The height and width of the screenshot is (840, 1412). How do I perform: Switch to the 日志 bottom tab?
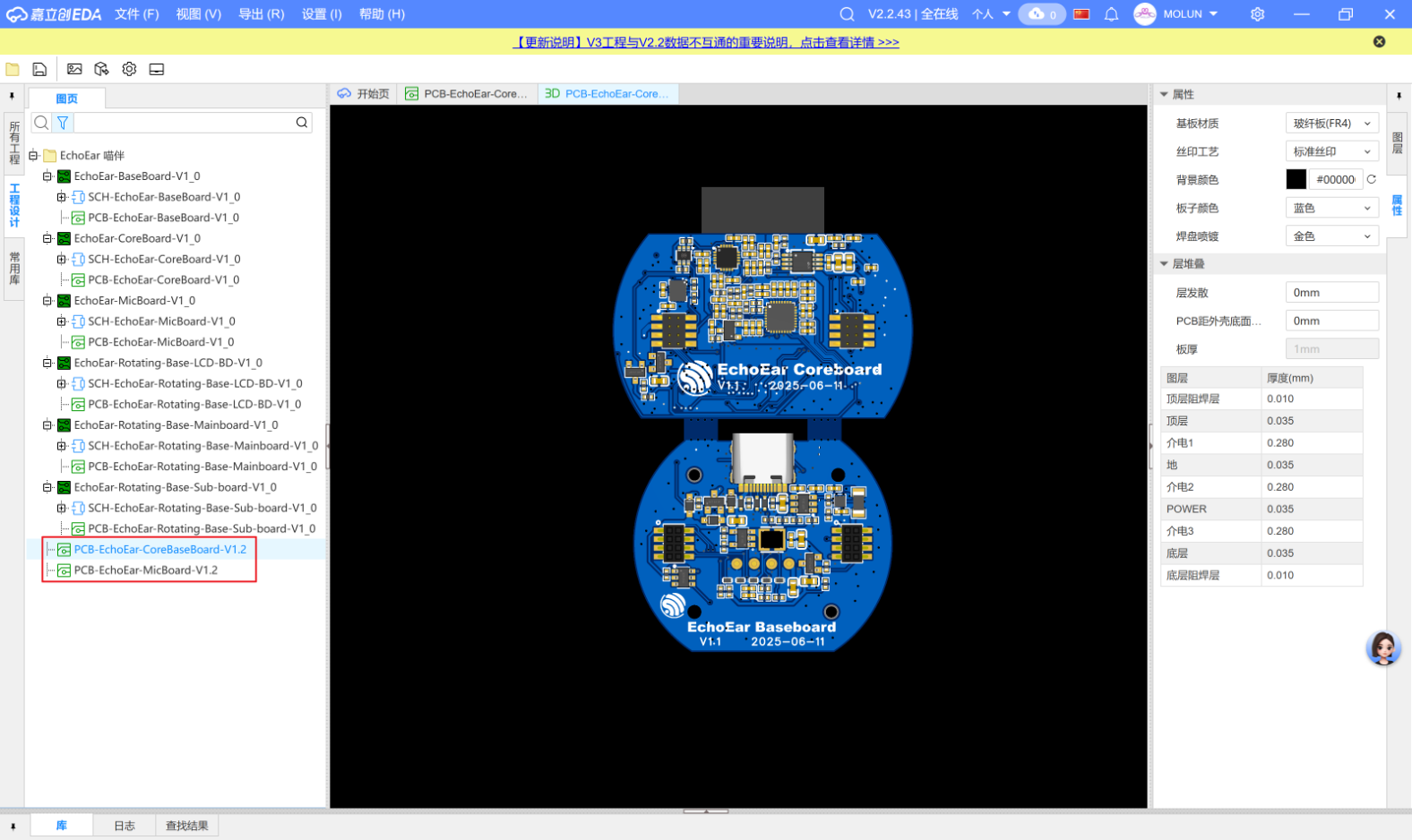click(125, 826)
